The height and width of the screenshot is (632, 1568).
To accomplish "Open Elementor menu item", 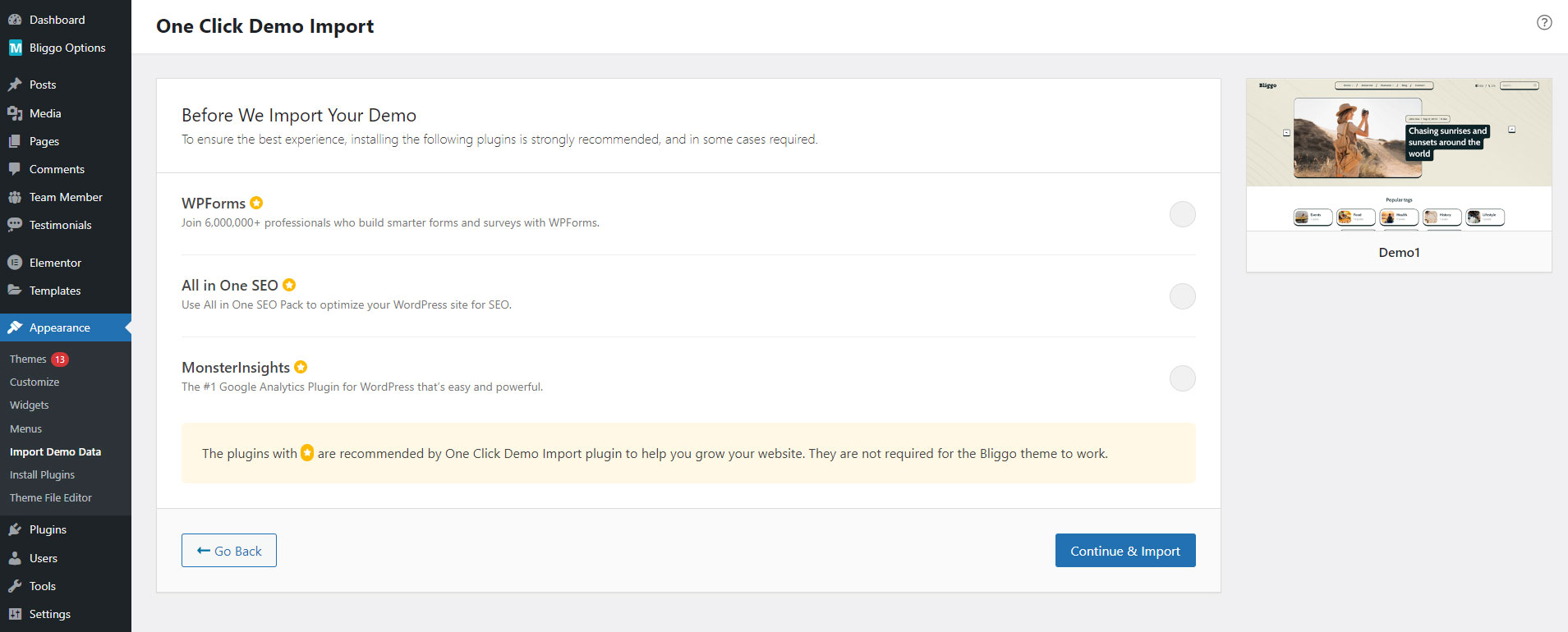I will pos(66,263).
